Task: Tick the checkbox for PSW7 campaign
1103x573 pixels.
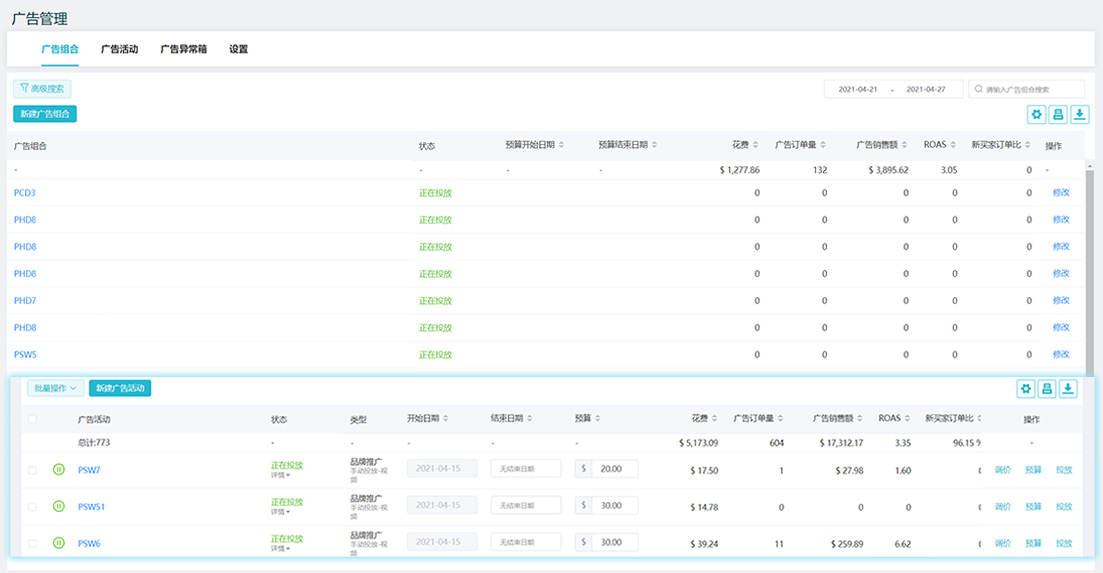Action: 32,470
